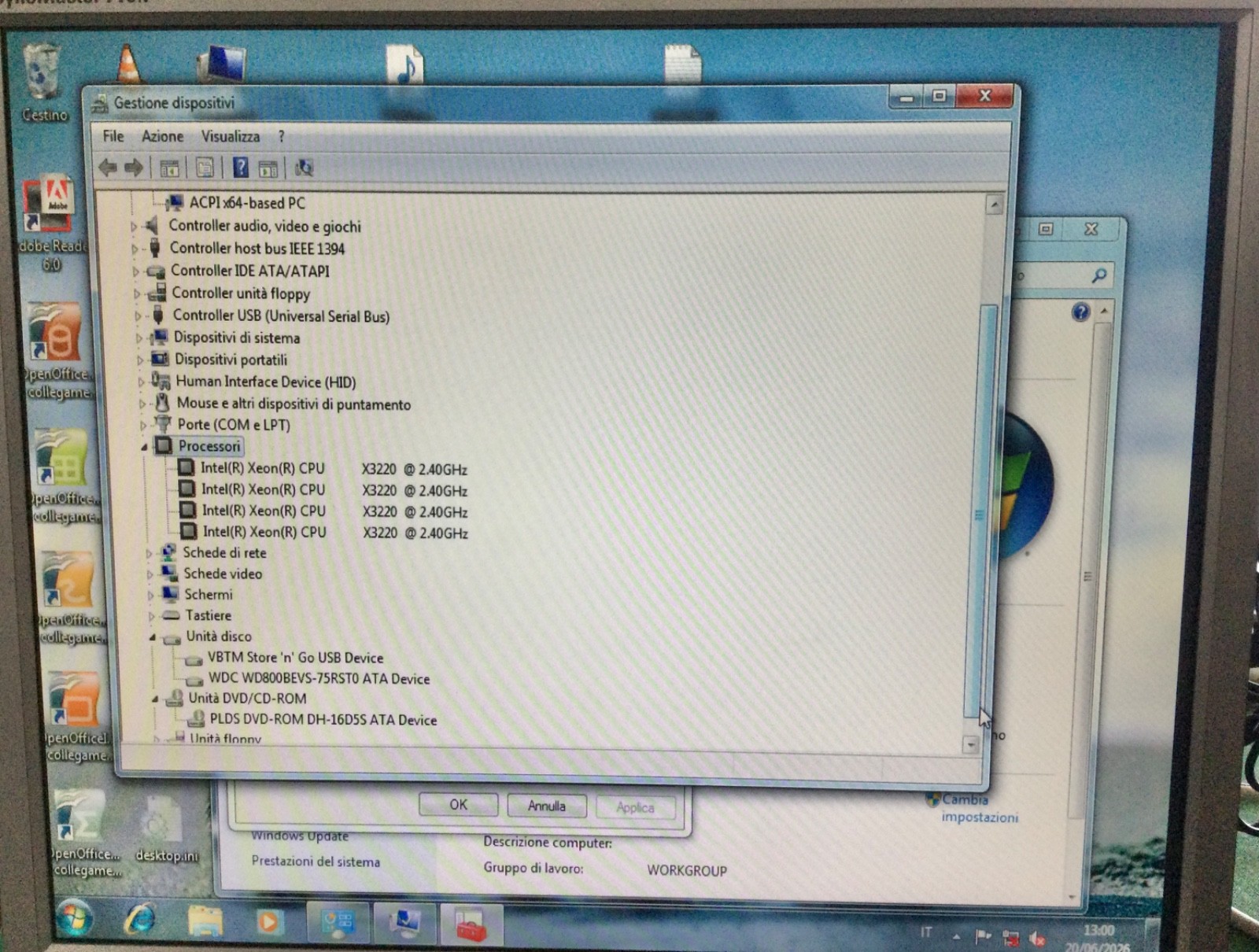Image resolution: width=1259 pixels, height=952 pixels.
Task: Toggle the console tree toolbar icon
Action: (169, 168)
